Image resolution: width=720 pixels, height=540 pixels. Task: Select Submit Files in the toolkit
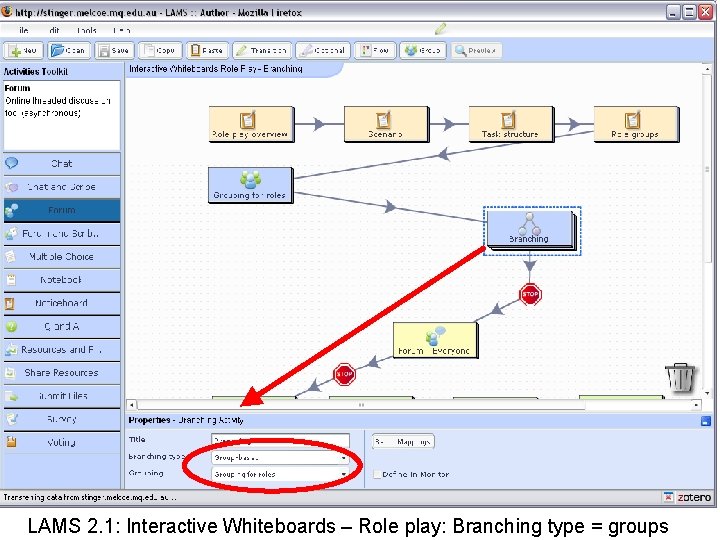(x=62, y=396)
